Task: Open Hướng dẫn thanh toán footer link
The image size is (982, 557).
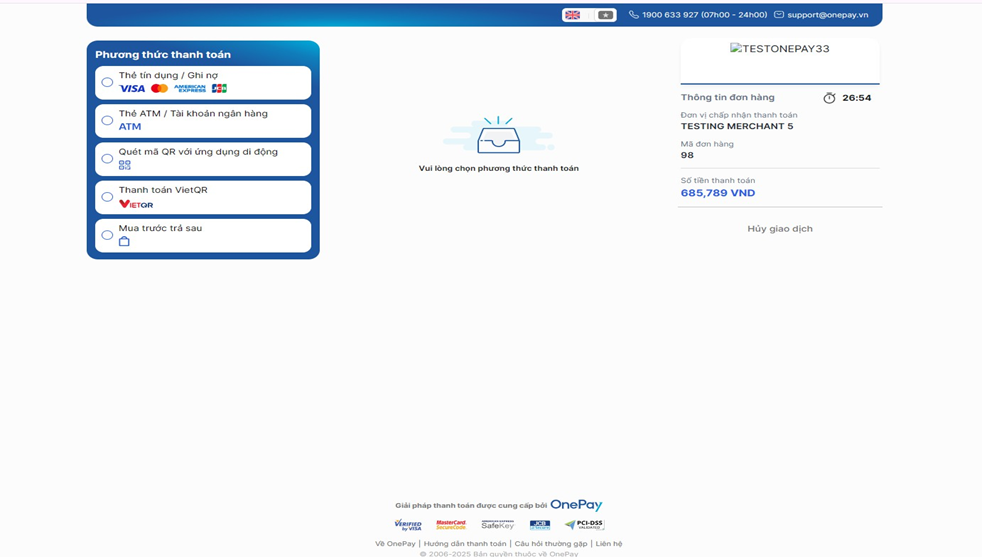Action: pyautogui.click(x=465, y=544)
